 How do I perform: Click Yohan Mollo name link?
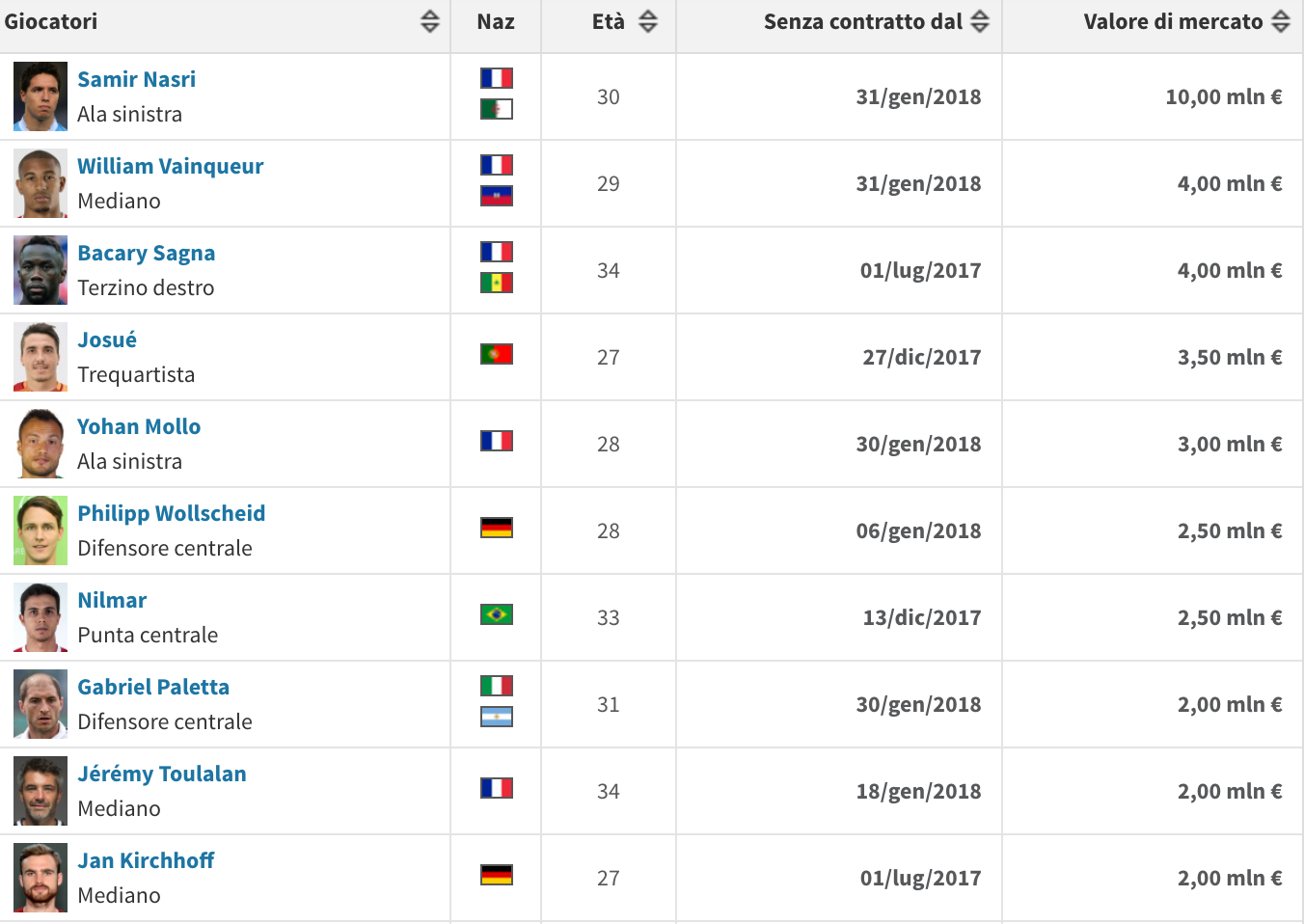[x=139, y=426]
